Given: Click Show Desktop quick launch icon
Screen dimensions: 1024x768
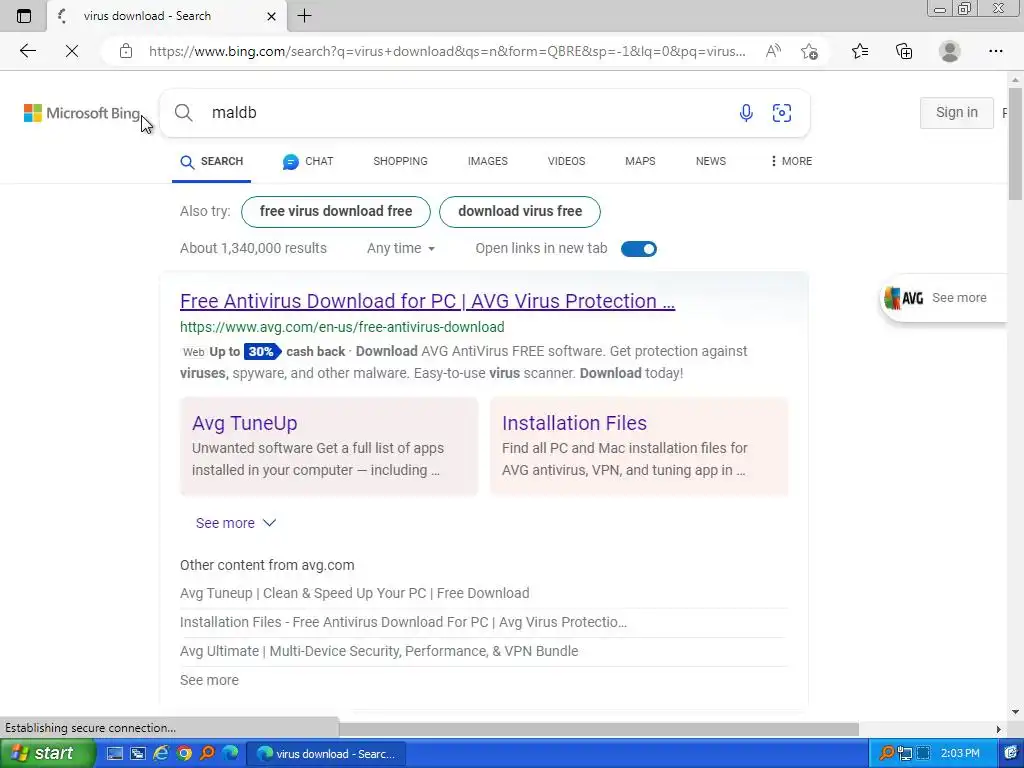Looking at the screenshot, I should (114, 754).
